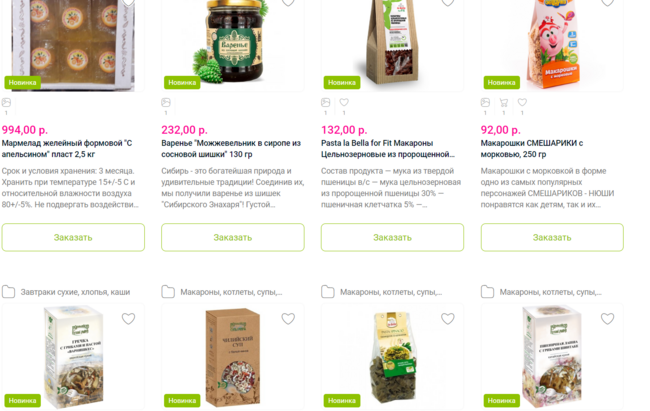Open Макарошки СМЕШАРИКИ с морковью title link

[532, 148]
